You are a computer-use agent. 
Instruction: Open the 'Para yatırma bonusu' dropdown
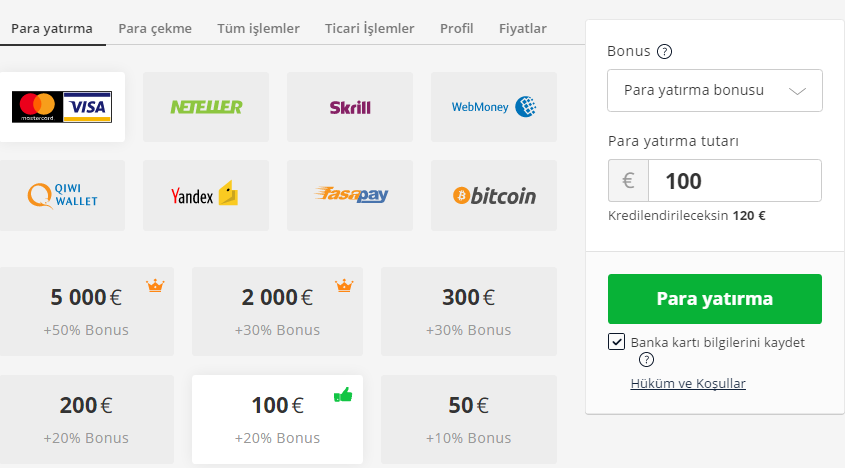click(714, 90)
